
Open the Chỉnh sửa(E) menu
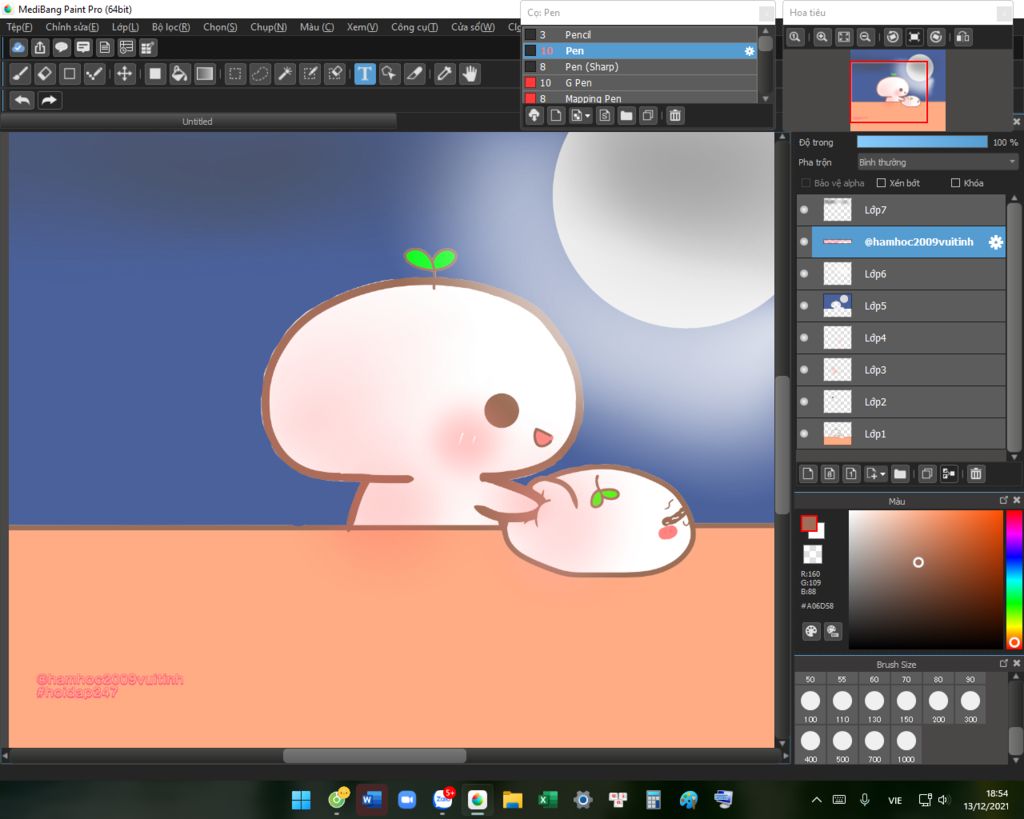pyautogui.click(x=72, y=27)
